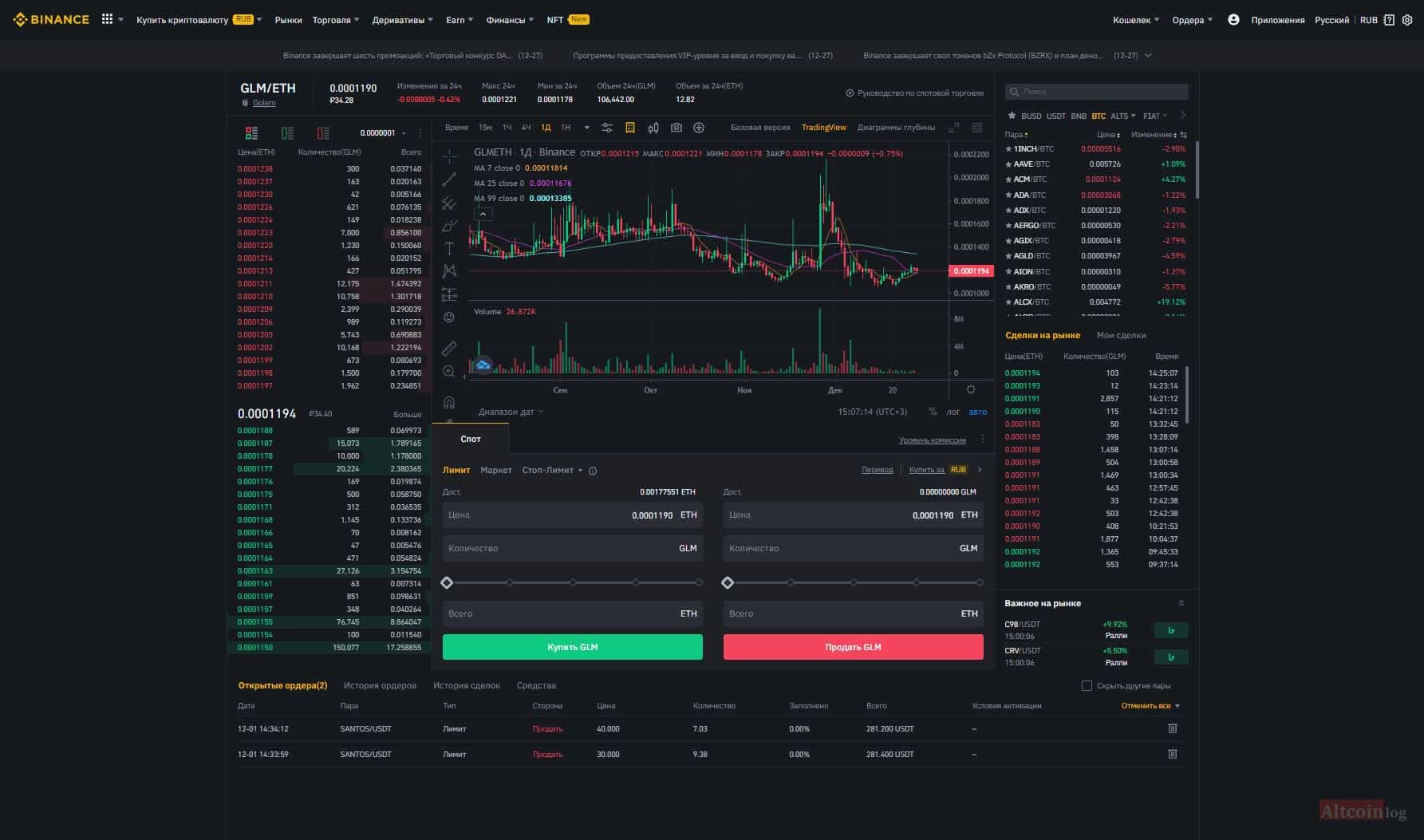The width and height of the screenshot is (1424, 840).
Task: Toggle logarithmic scale on chart
Action: [x=953, y=412]
